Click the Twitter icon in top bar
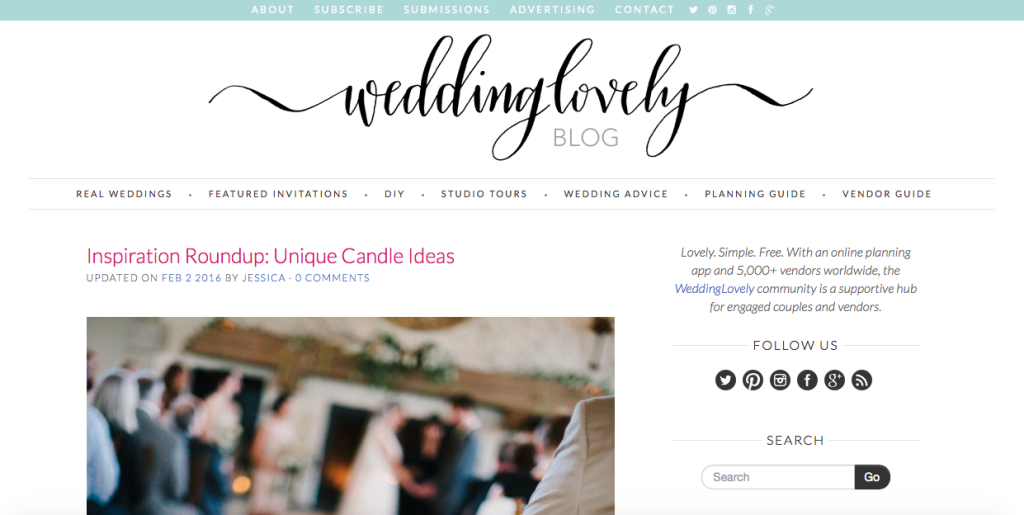The image size is (1024, 515). [x=694, y=10]
